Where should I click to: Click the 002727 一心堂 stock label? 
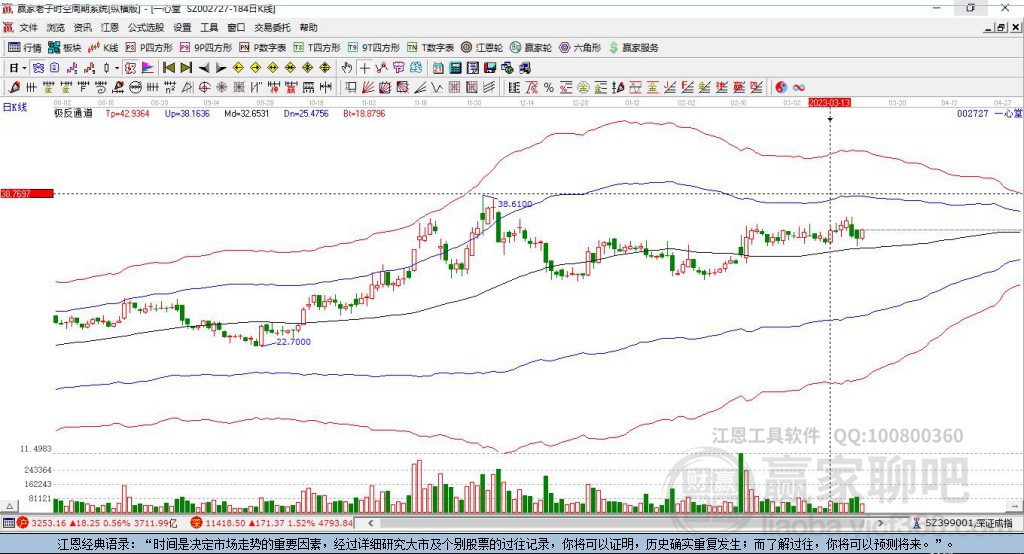click(989, 113)
